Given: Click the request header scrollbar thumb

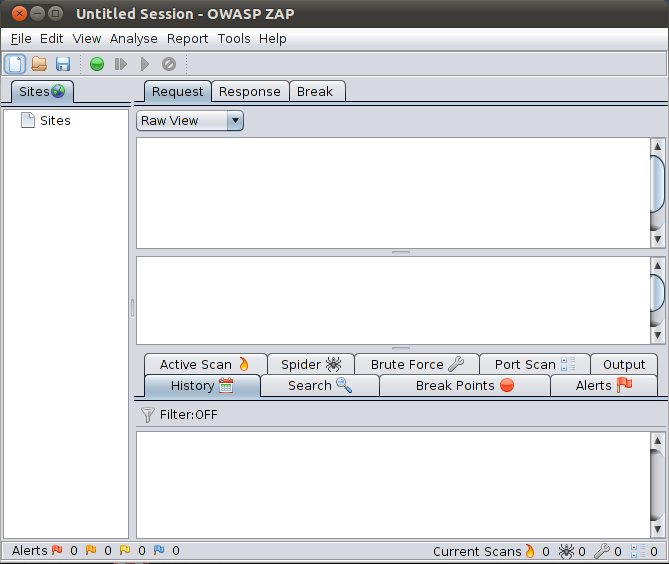Looking at the screenshot, I should click(657, 184).
